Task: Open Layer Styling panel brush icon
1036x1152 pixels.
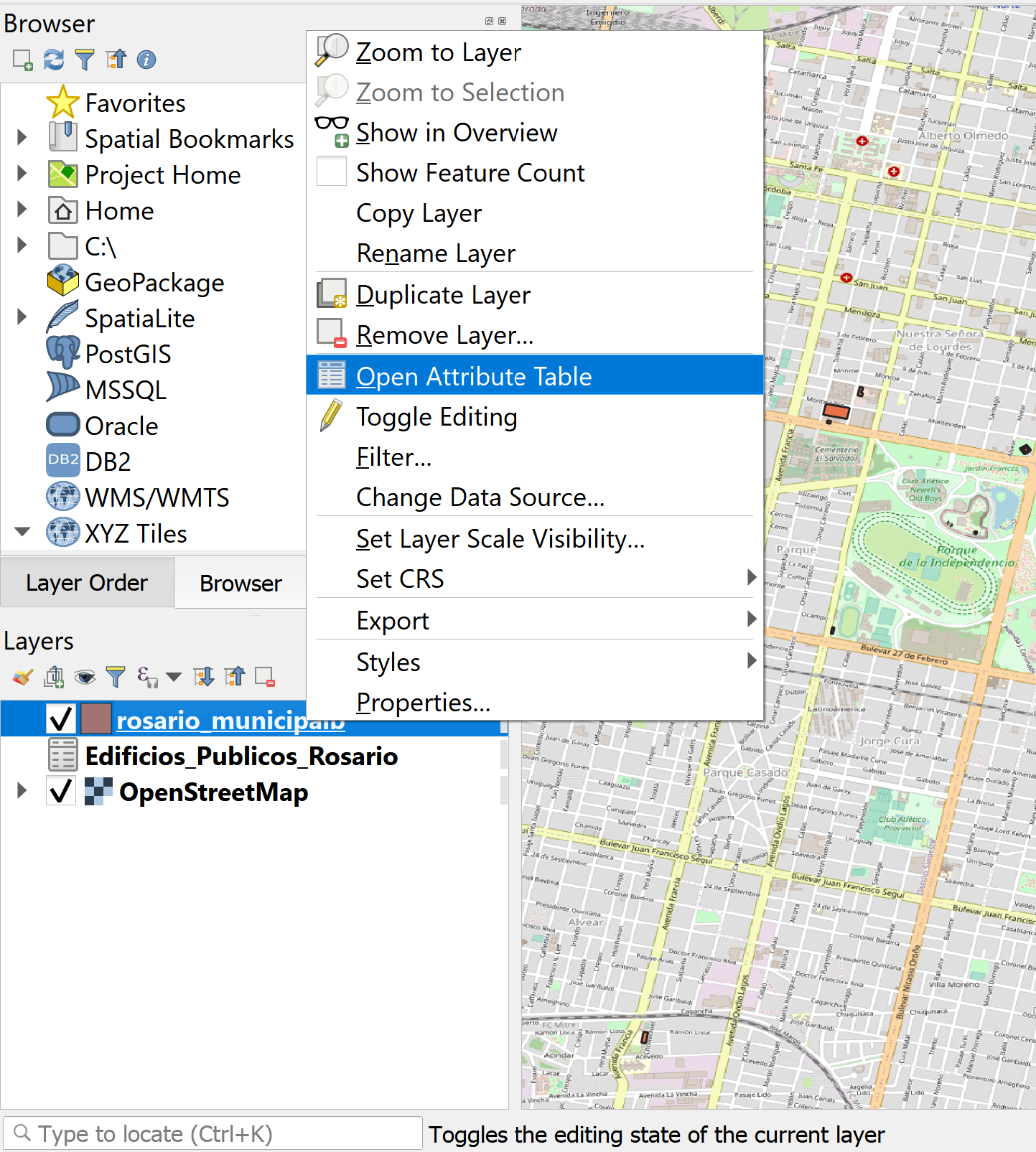Action: tap(22, 676)
